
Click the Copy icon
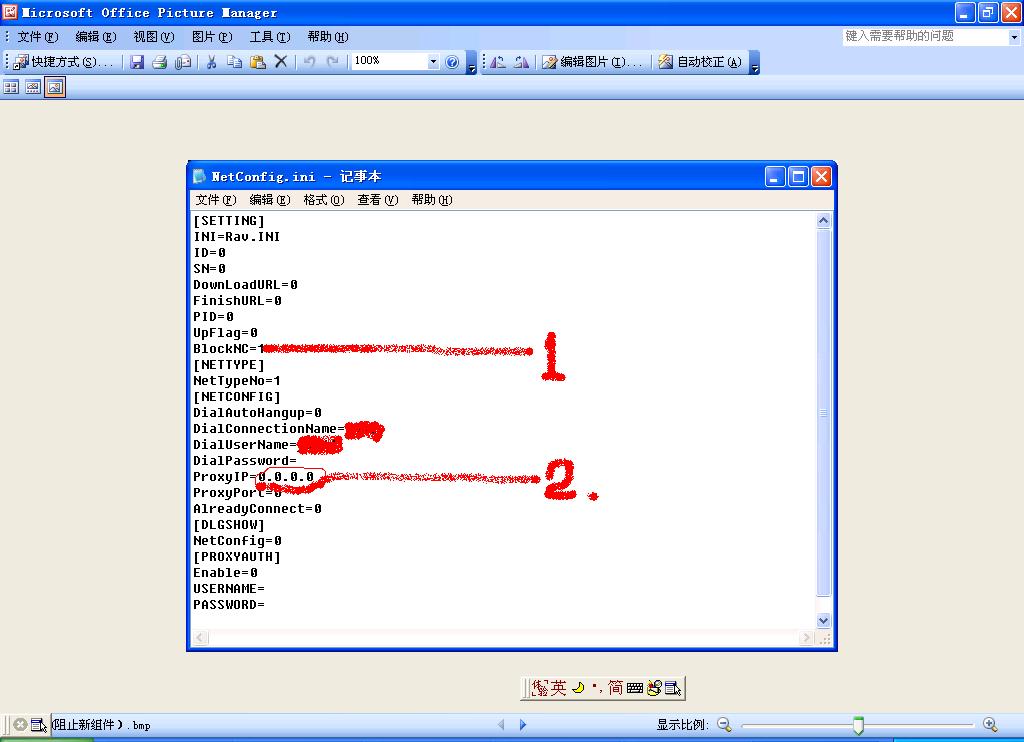point(234,62)
